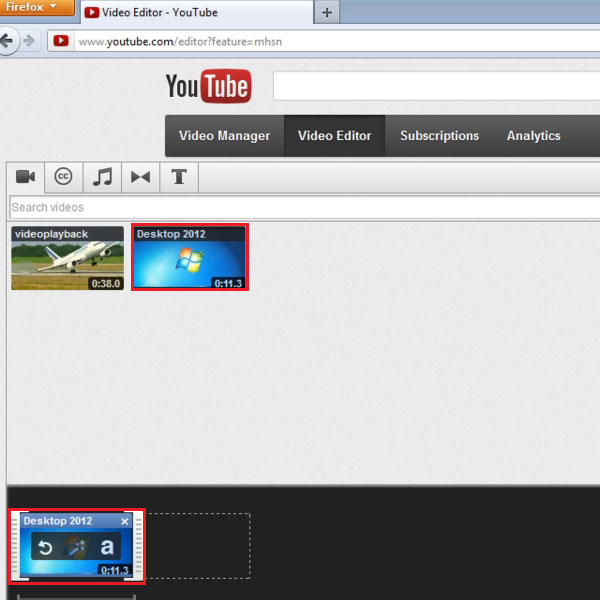
Task: Click the Search videos field
Action: point(305,207)
